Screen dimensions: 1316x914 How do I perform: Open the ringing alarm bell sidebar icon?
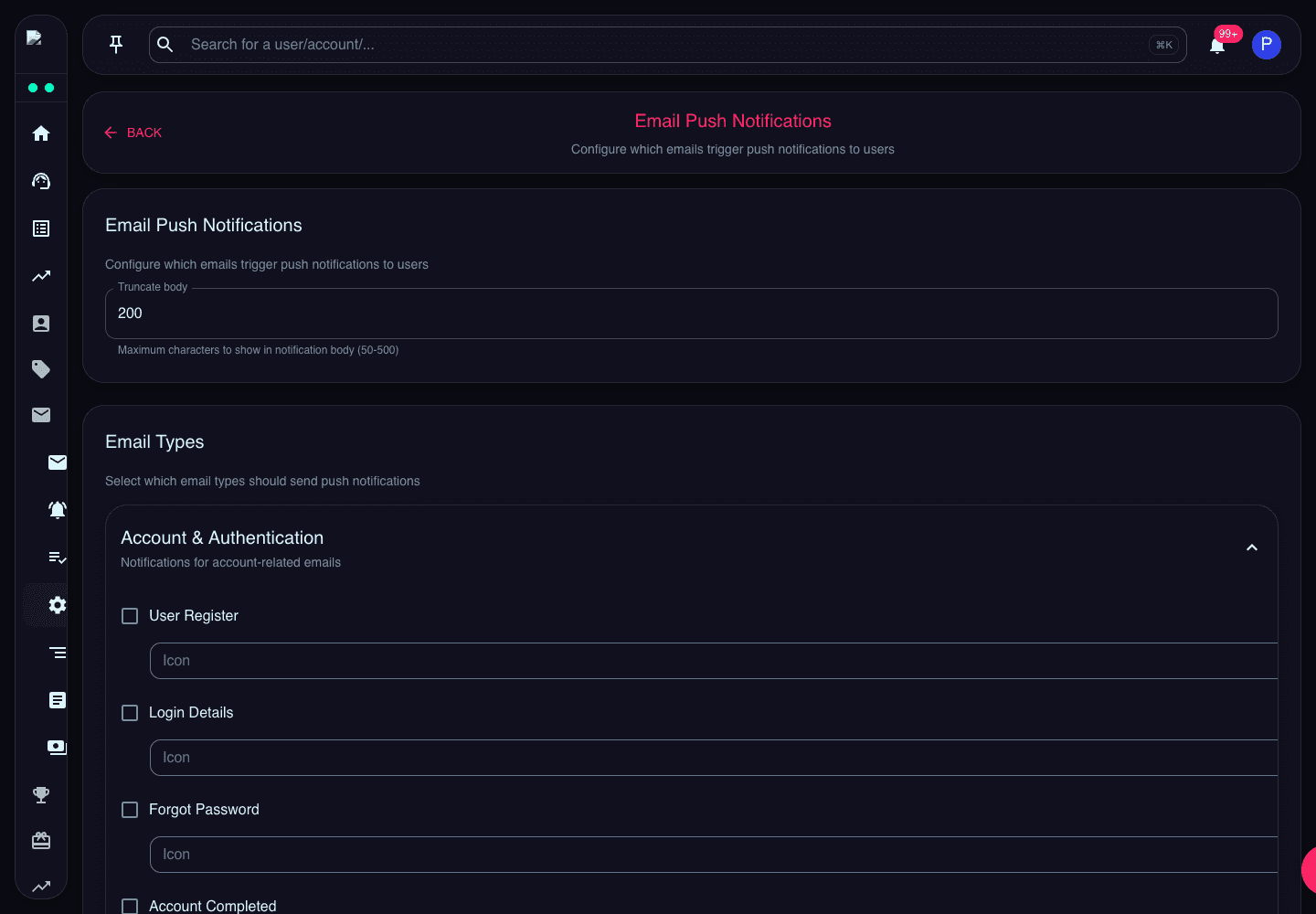pos(58,510)
